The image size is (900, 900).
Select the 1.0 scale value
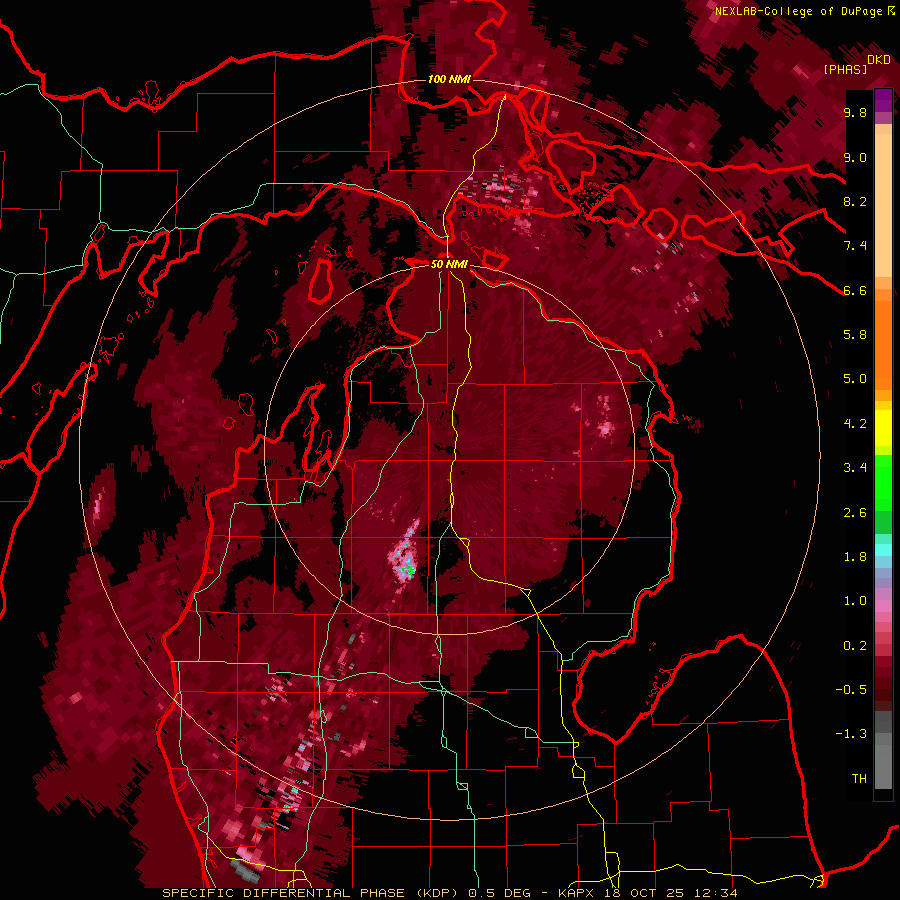click(855, 601)
